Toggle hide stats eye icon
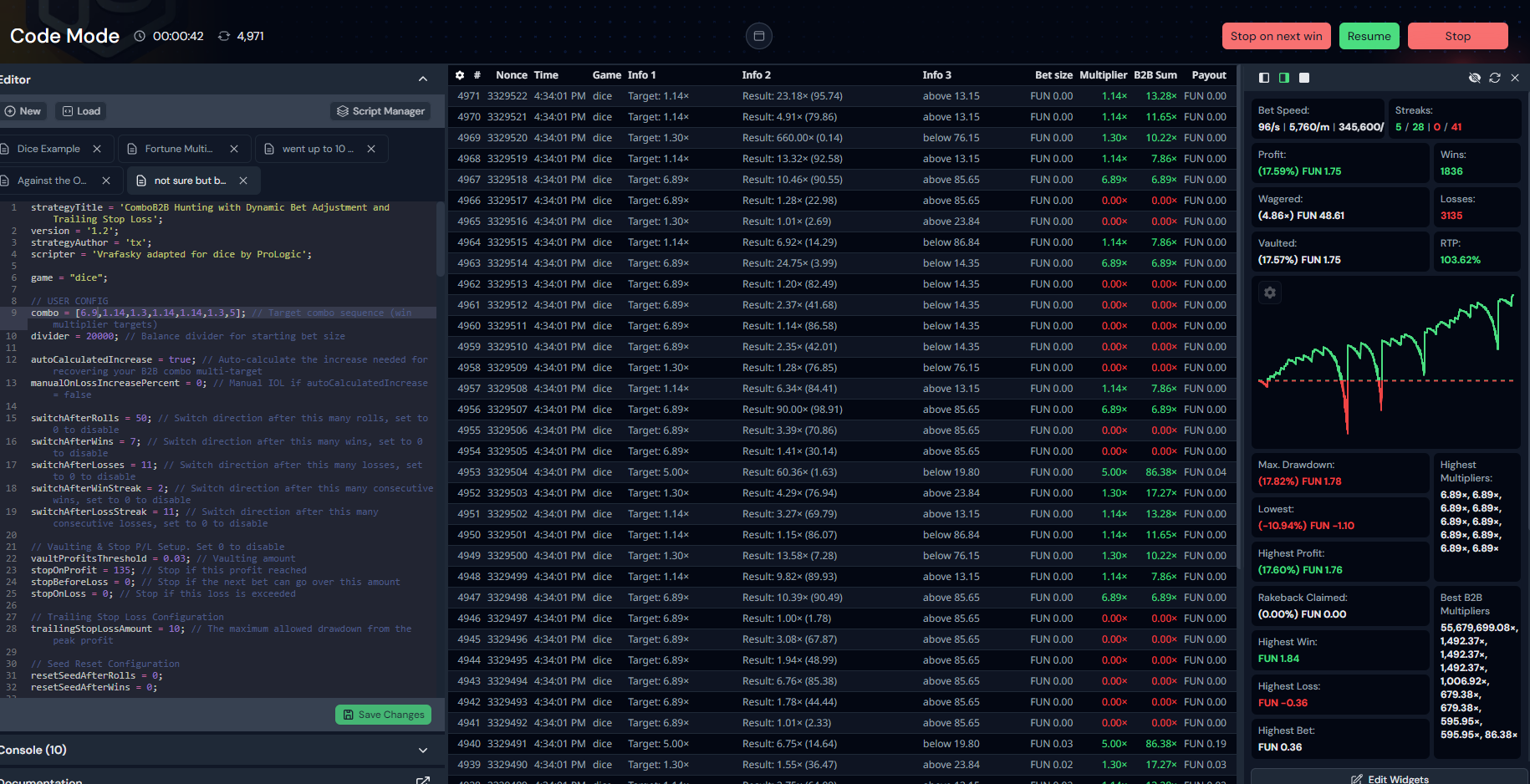Viewport: 1530px width, 784px height. pos(1475,78)
